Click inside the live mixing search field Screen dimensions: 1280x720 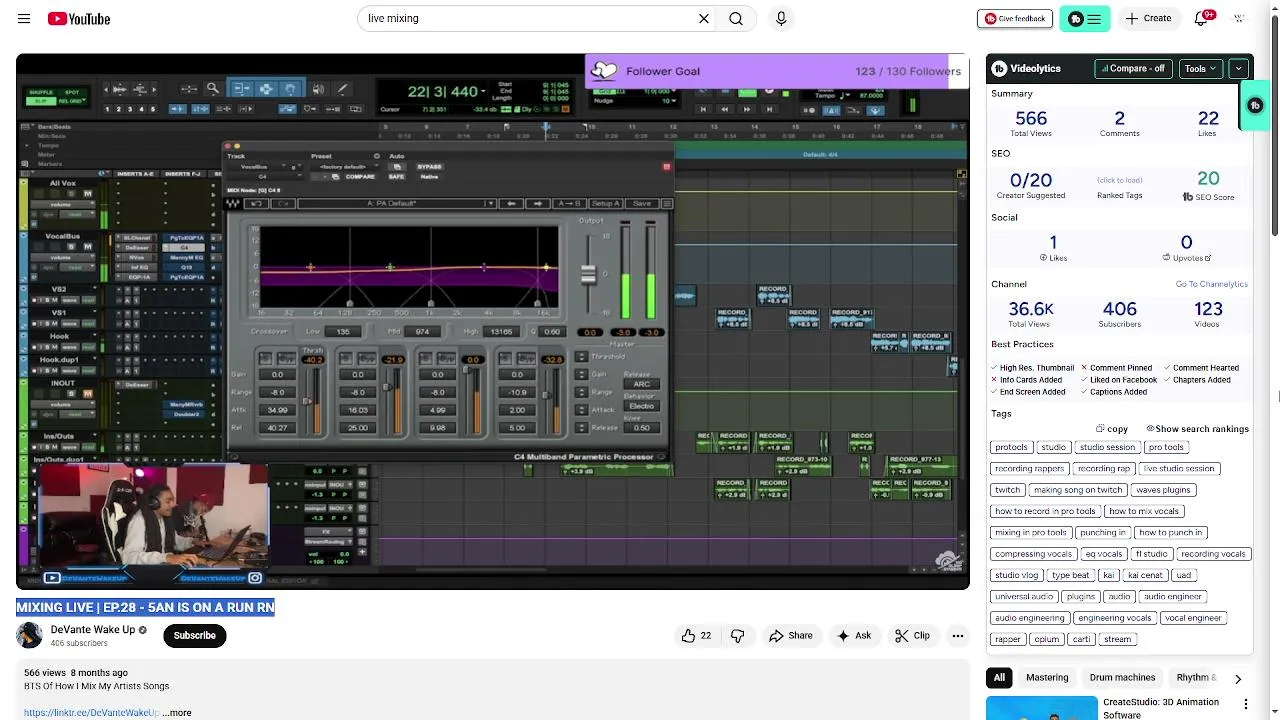pos(530,18)
